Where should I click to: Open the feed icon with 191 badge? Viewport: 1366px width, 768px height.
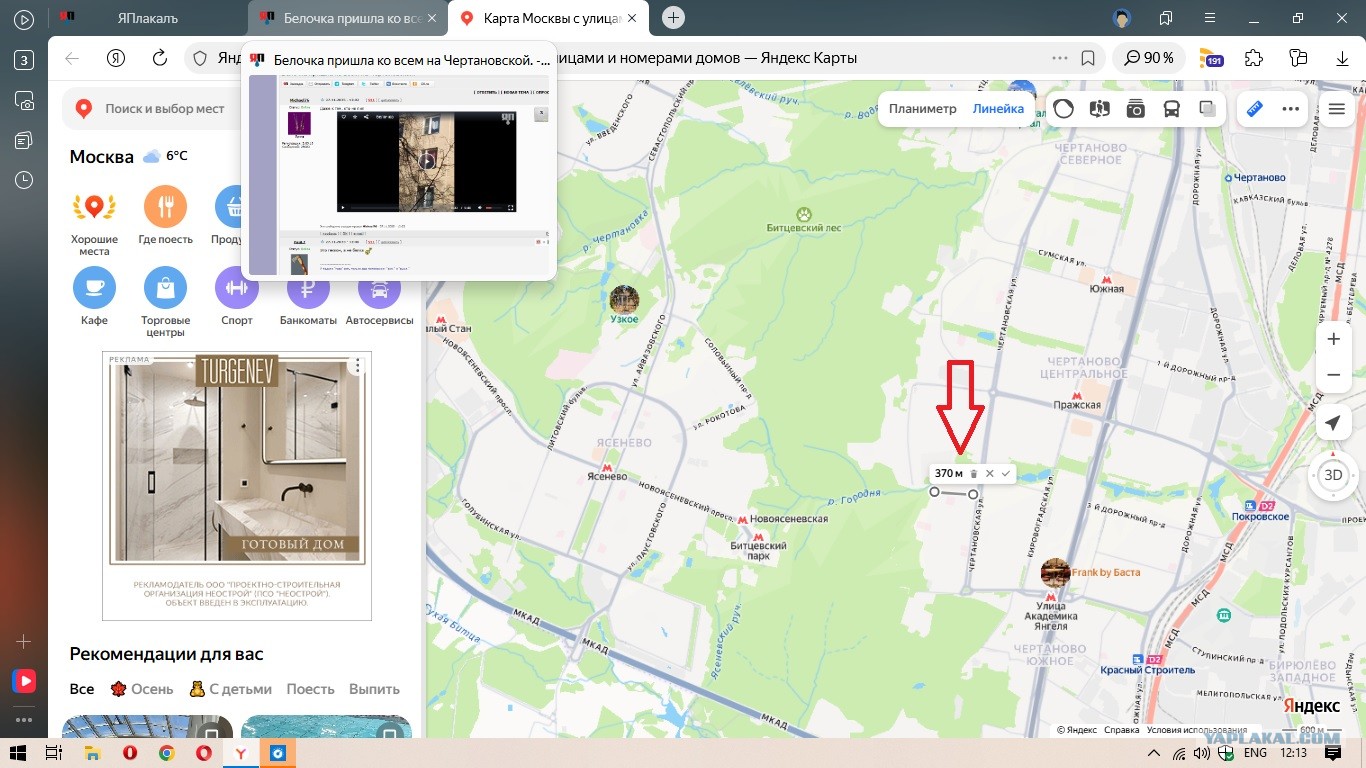[1211, 58]
